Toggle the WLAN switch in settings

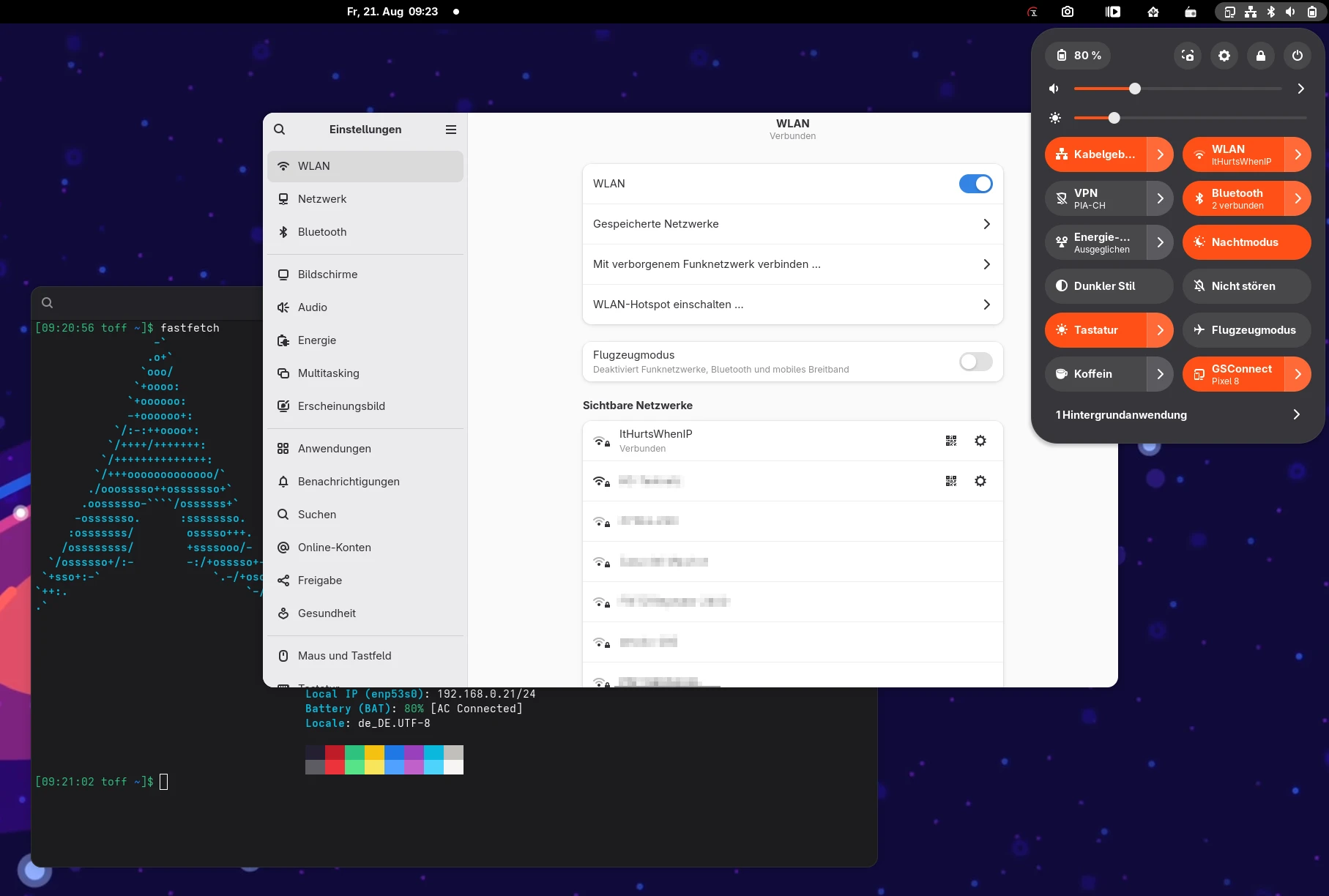pos(976,184)
